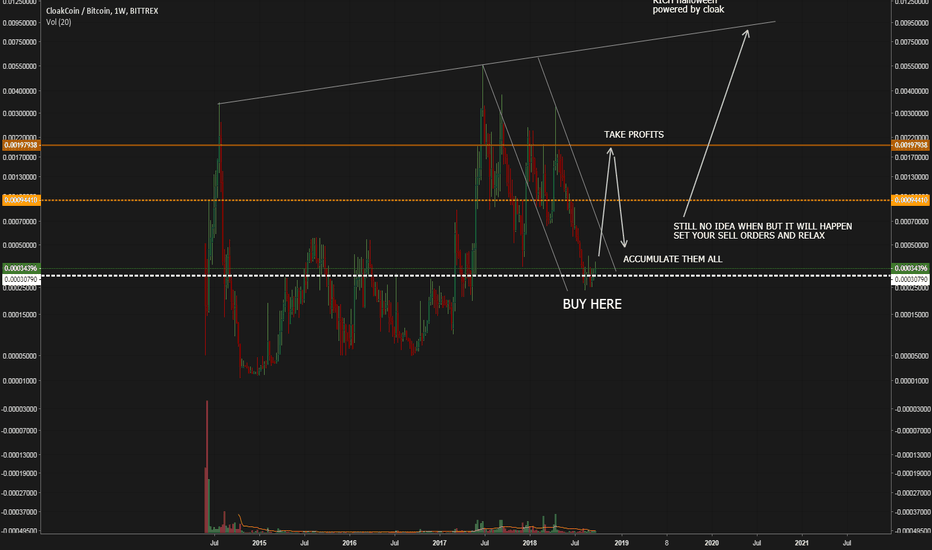
Task: Select the 'powered by cloak' text label
Action: point(688,10)
